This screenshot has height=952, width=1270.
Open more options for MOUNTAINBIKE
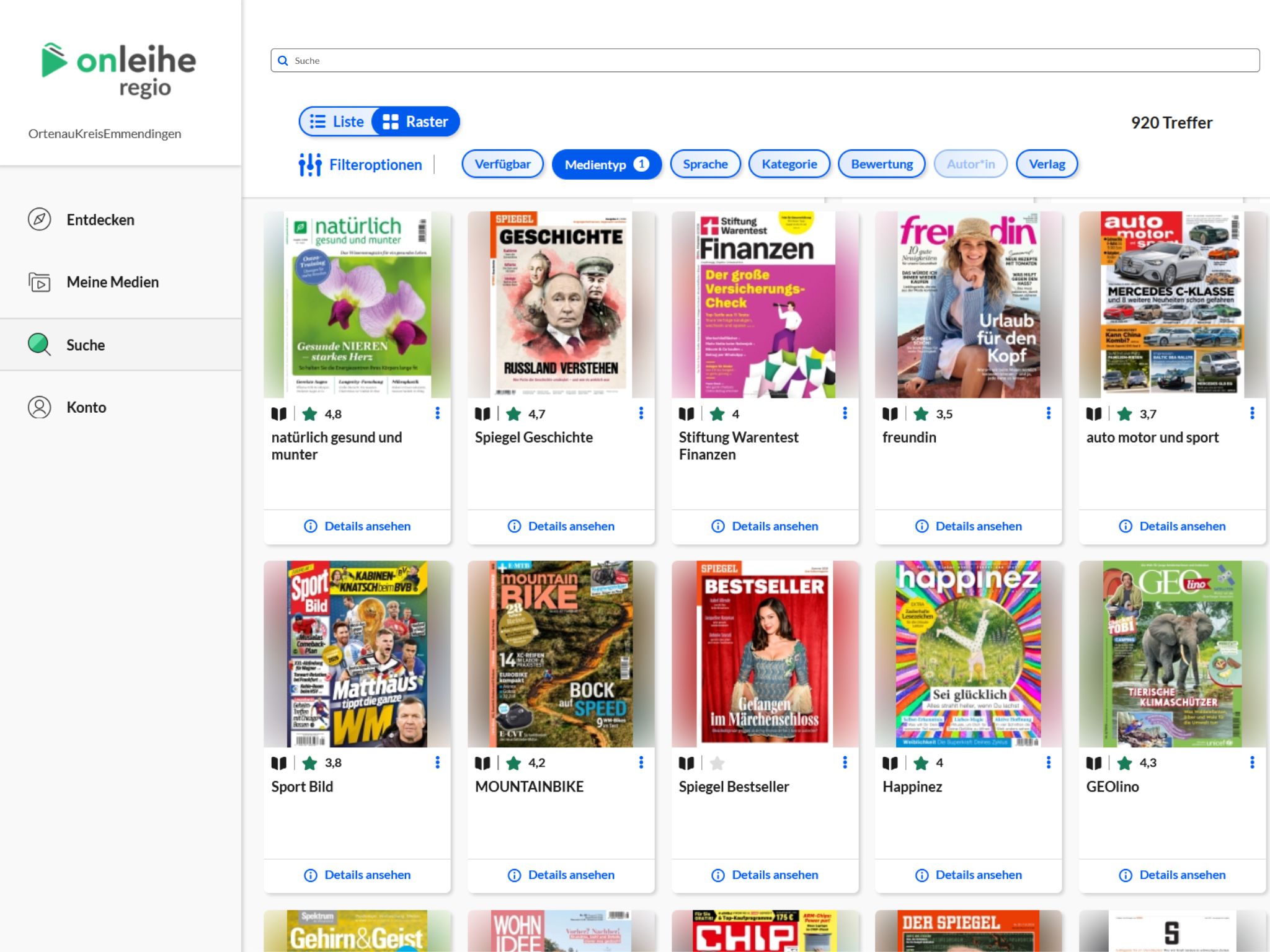(x=641, y=762)
